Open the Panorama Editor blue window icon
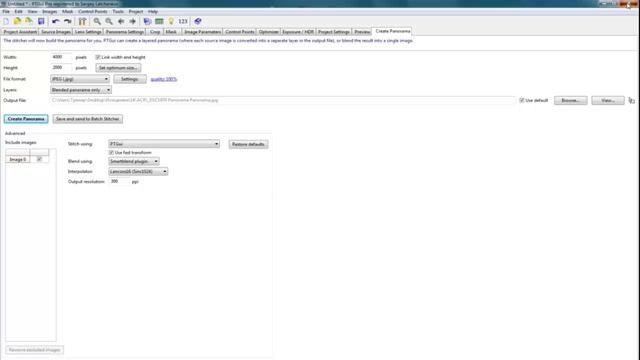 pyautogui.click(x=147, y=21)
